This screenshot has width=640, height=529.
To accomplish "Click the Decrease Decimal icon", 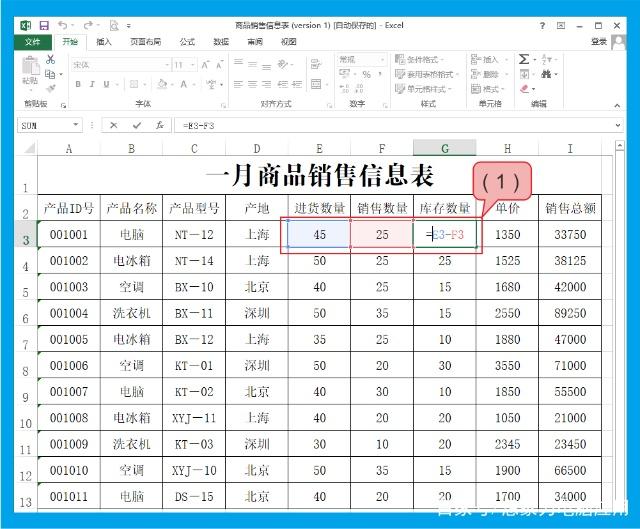I will [x=359, y=88].
